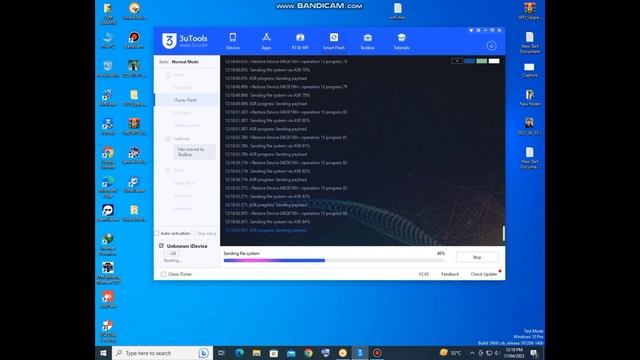Select the black log color swatch
The width and height of the screenshot is (640, 360).
click(x=457, y=61)
